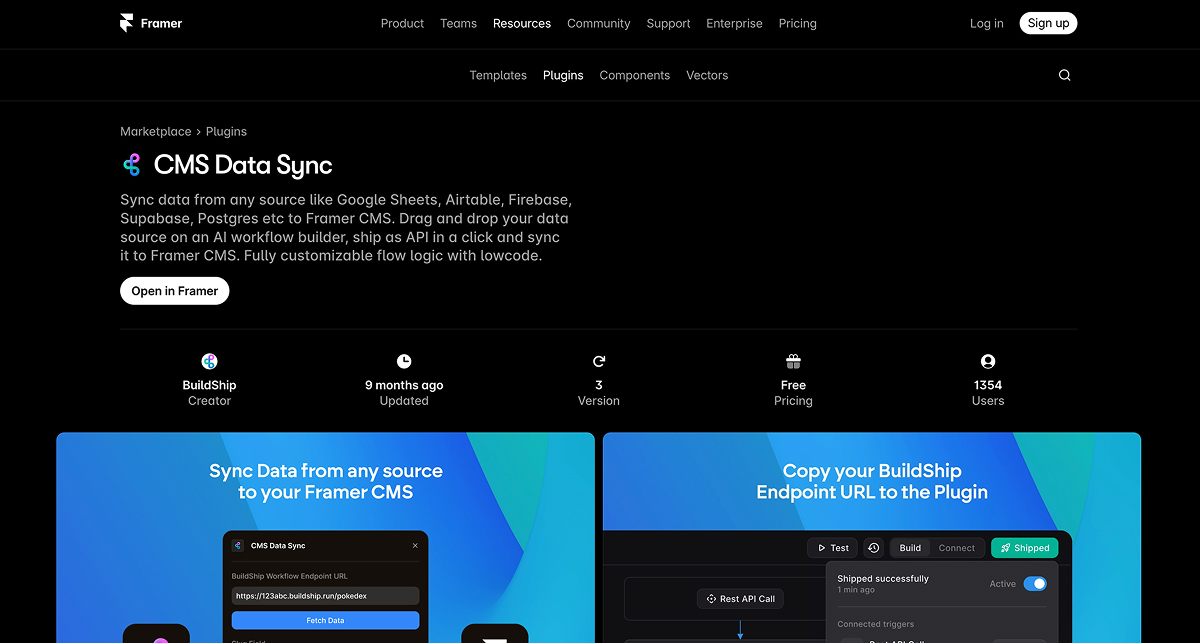Click the refresh icon above Version
1200x643 pixels.
pos(599,361)
